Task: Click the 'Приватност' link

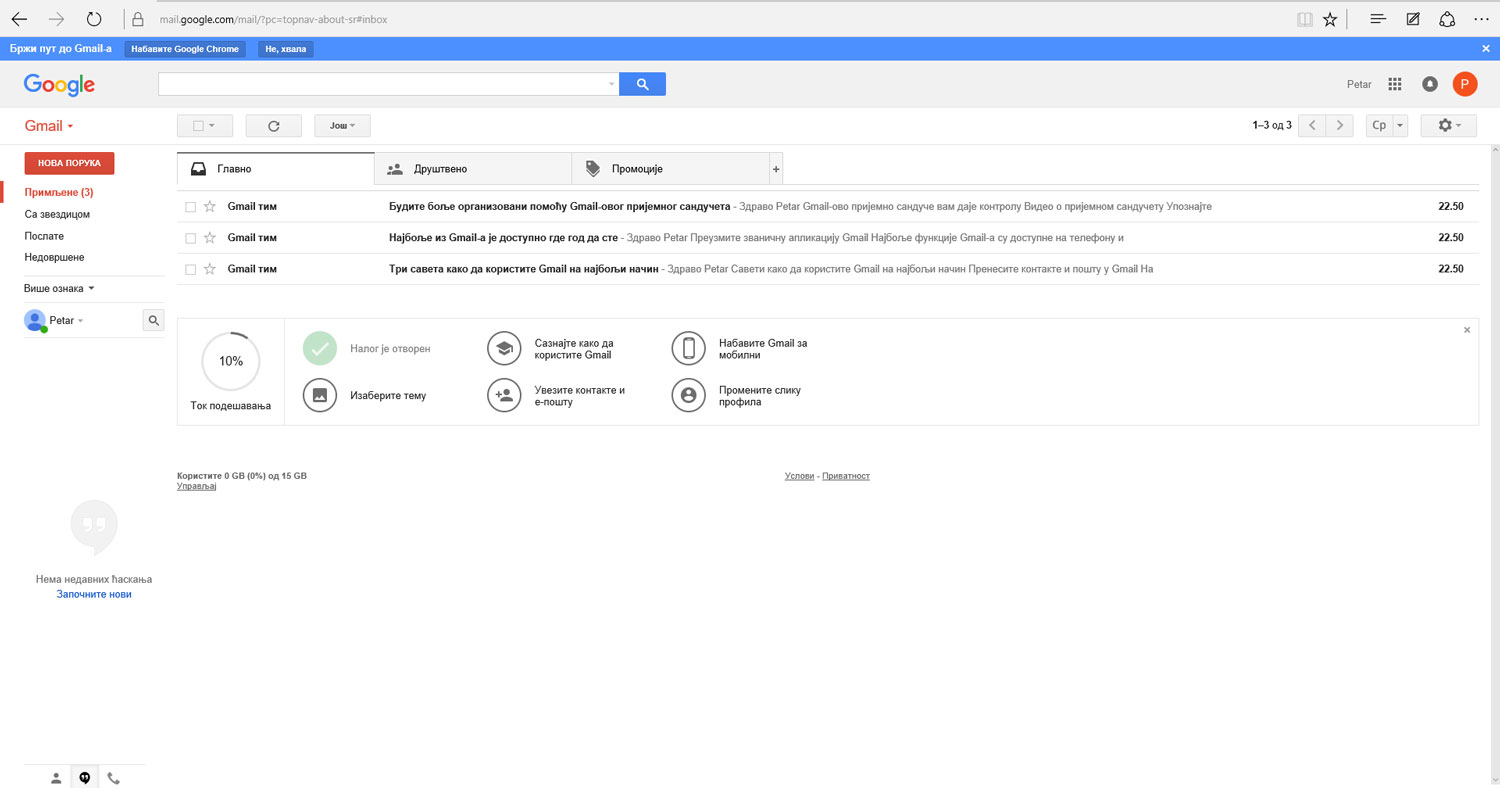Action: click(x=846, y=476)
